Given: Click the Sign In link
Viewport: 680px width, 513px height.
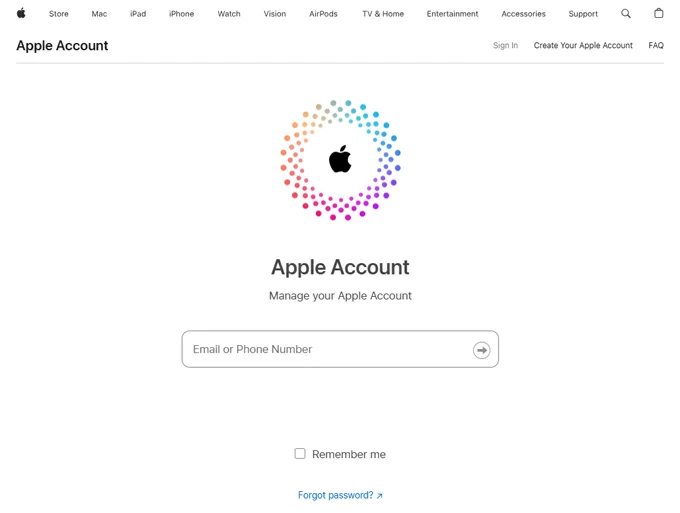Looking at the screenshot, I should coord(505,46).
